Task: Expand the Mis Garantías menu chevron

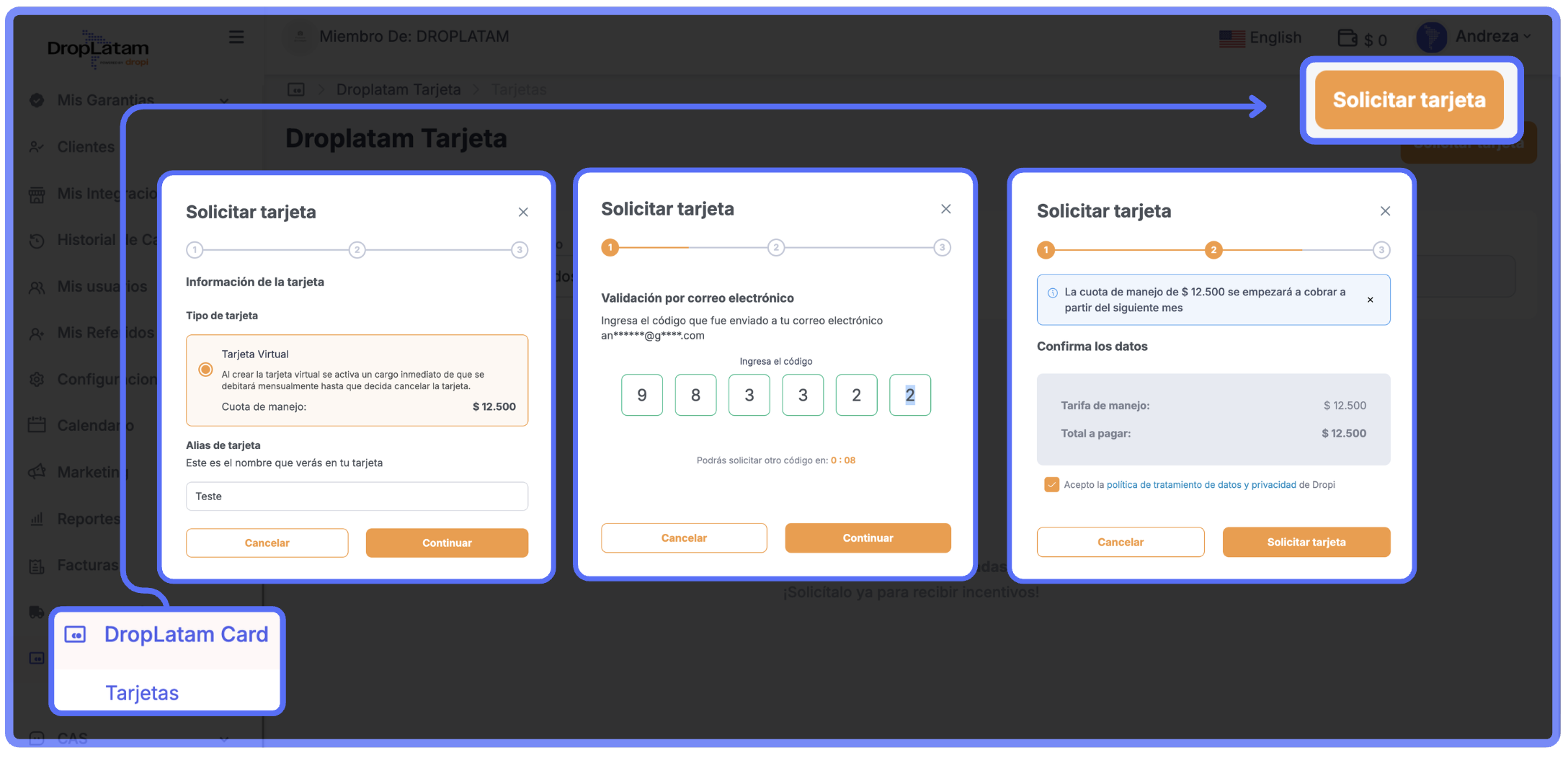Action: (224, 101)
